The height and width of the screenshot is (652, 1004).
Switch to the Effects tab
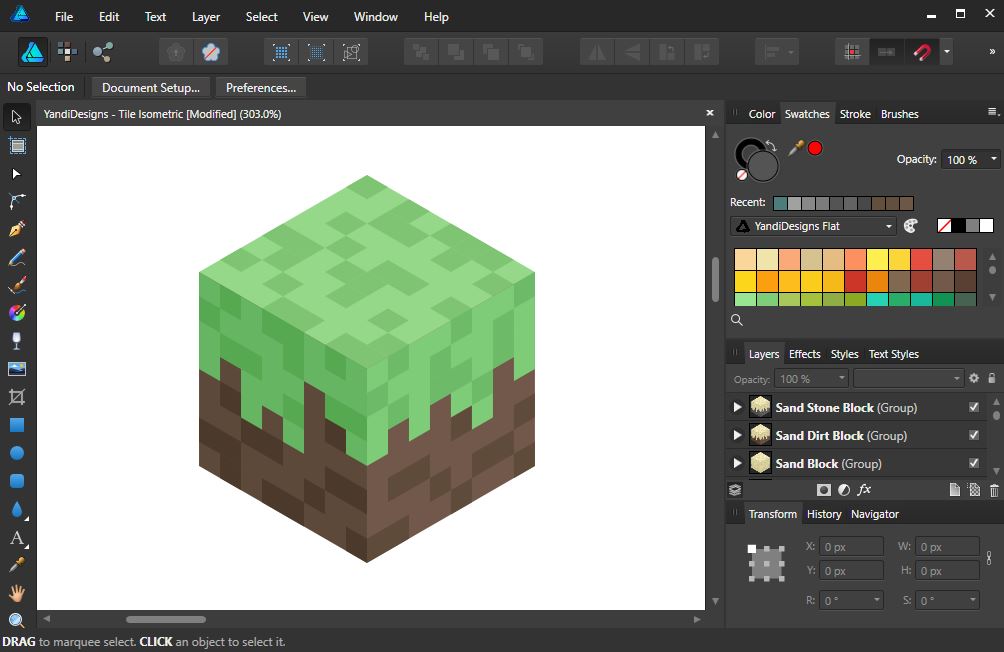tap(804, 354)
